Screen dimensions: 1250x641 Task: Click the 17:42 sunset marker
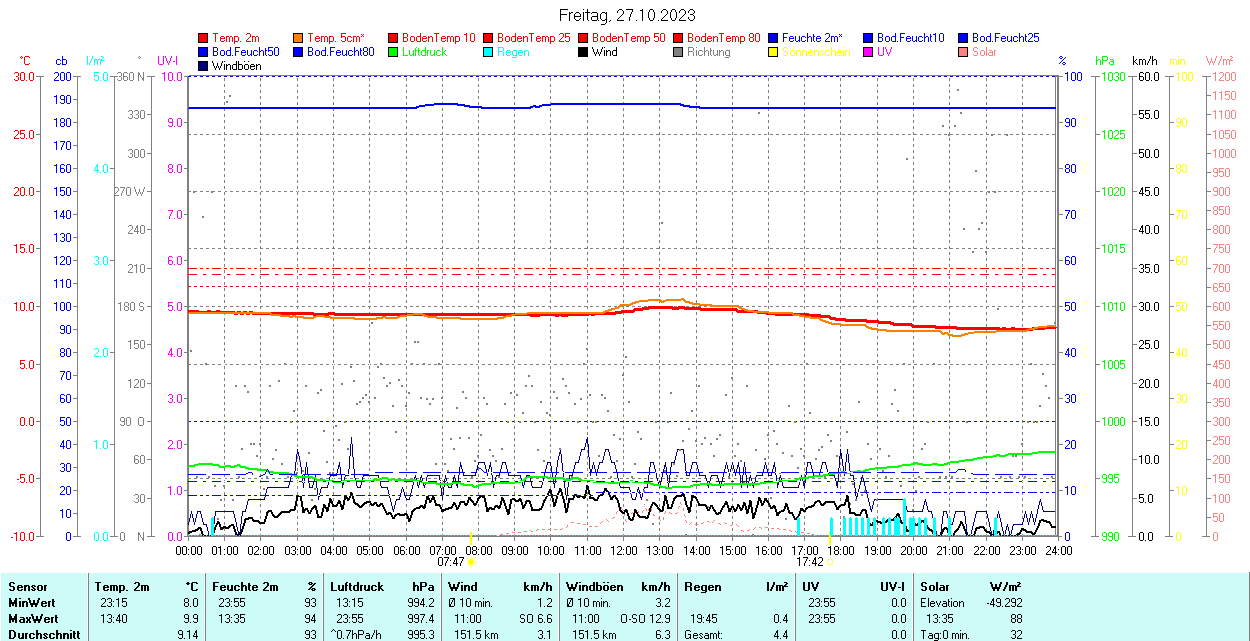(809, 562)
